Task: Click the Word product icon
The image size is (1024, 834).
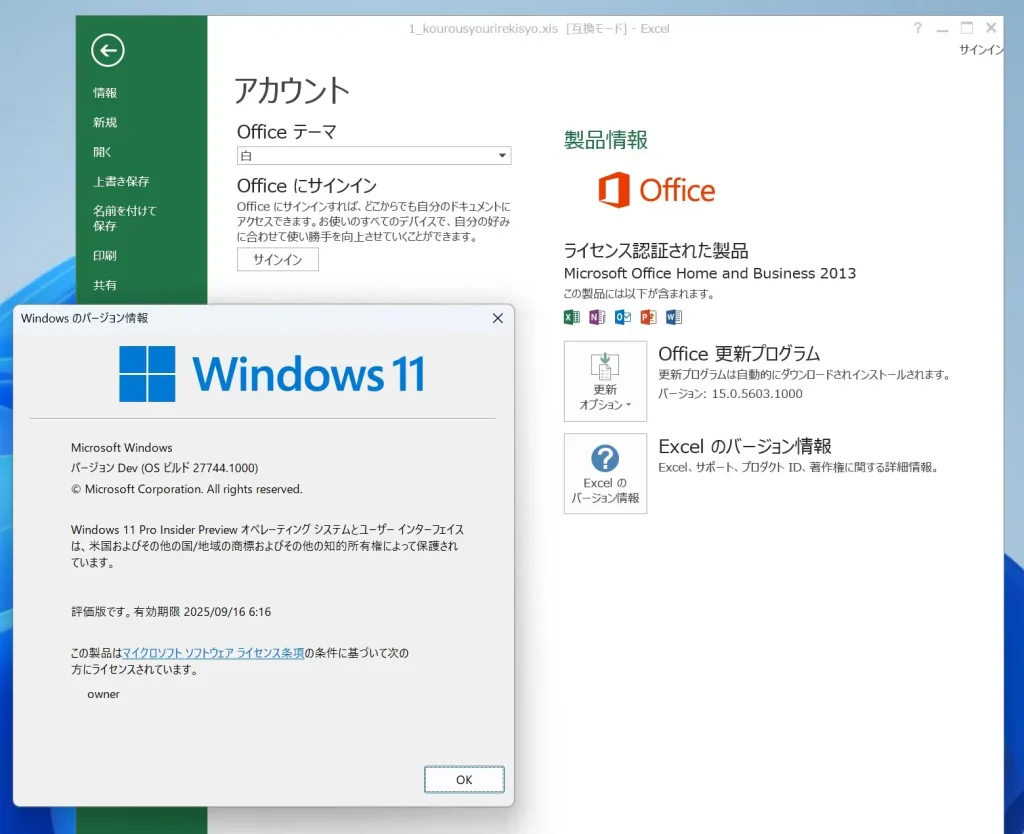Action: (673, 317)
